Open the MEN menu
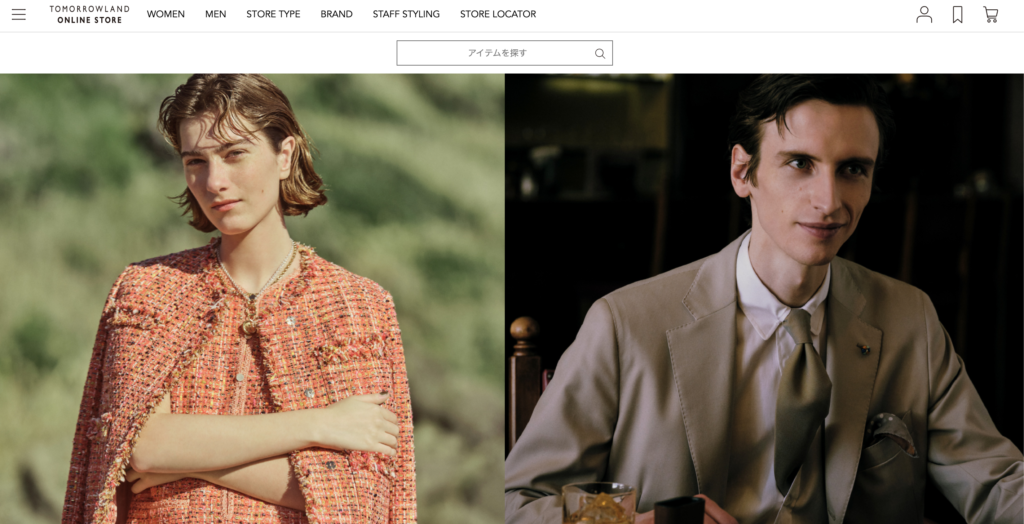 click(216, 14)
